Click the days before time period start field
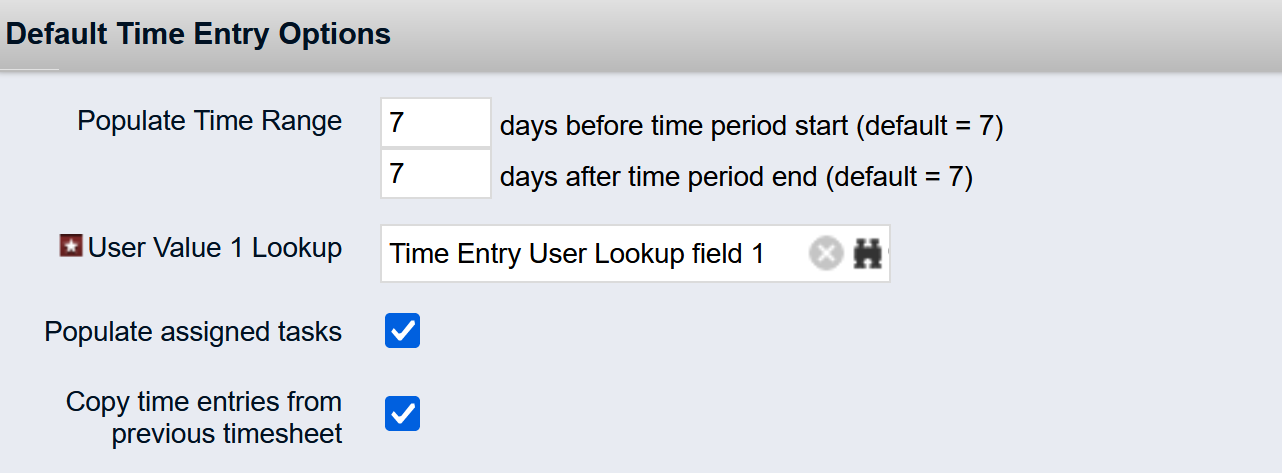The image size is (1282, 473). (x=435, y=124)
